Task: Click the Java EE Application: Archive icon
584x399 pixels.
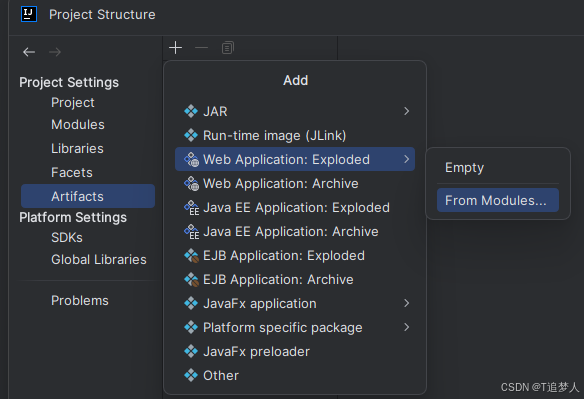Action: [x=191, y=231]
